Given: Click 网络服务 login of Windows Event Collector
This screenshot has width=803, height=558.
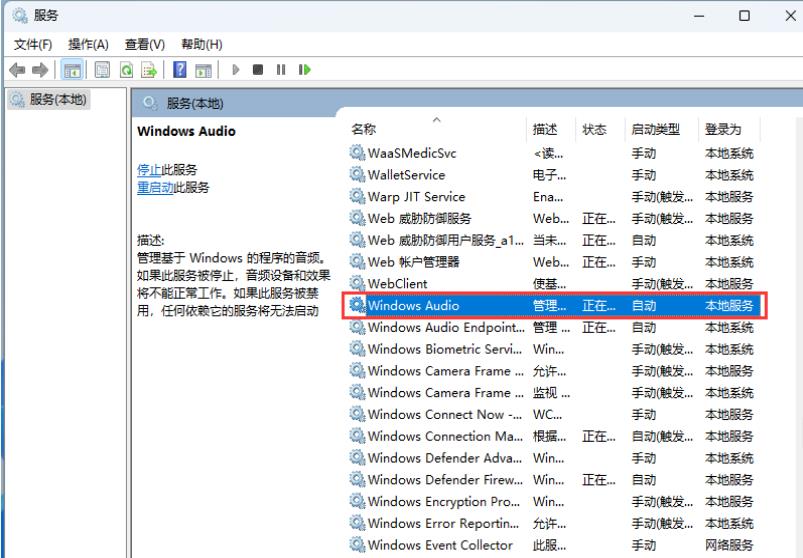Looking at the screenshot, I should pyautogui.click(x=729, y=545).
